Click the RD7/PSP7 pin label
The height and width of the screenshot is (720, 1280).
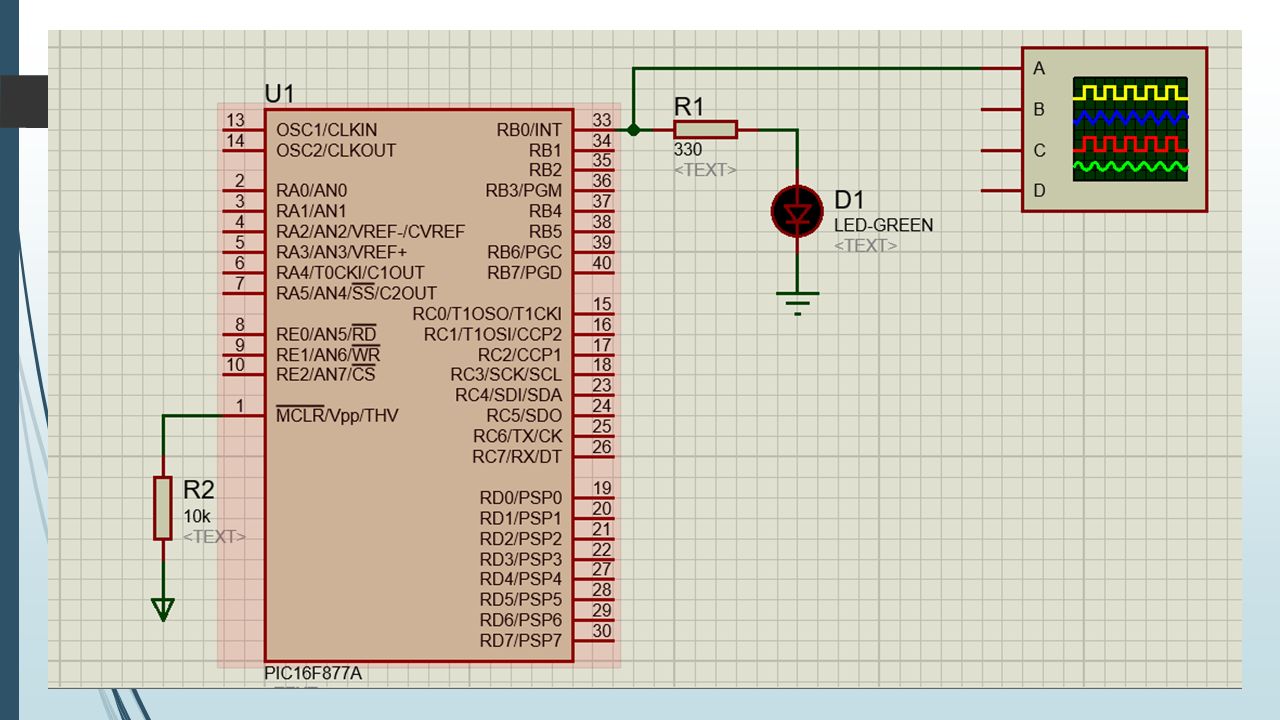[521, 640]
